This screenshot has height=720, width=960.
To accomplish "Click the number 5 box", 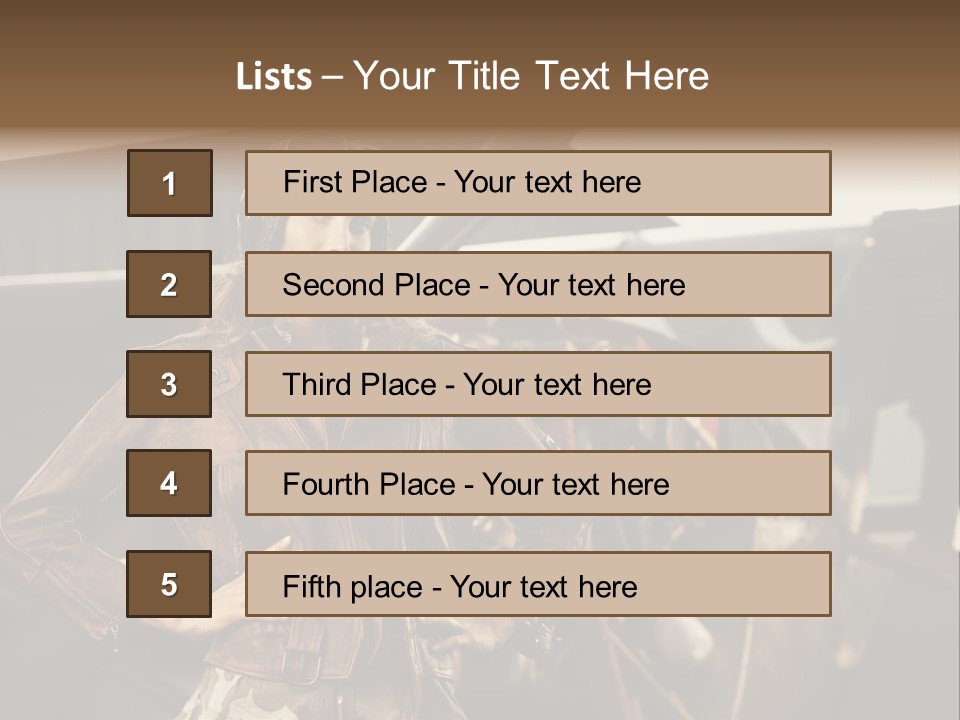I will click(169, 583).
